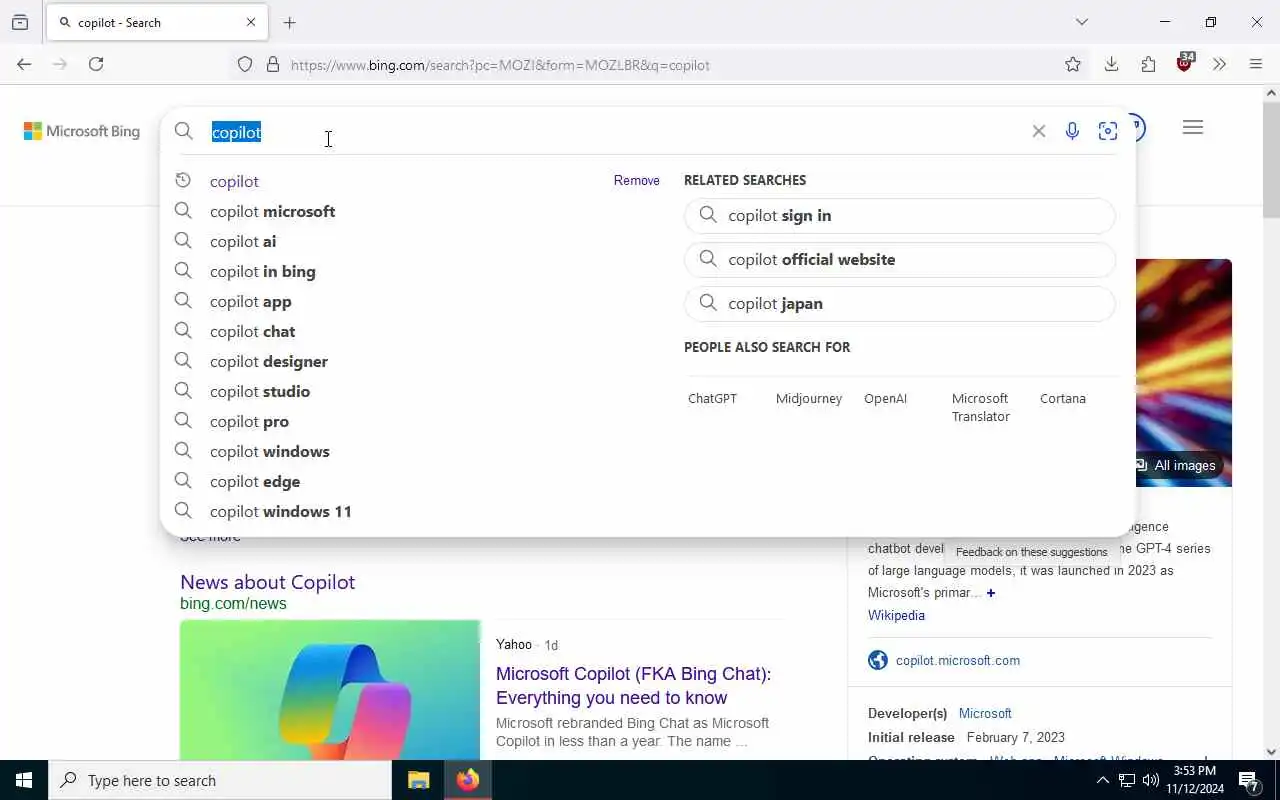Open 'News about Copilot' heading link
The width and height of the screenshot is (1280, 800).
(267, 582)
